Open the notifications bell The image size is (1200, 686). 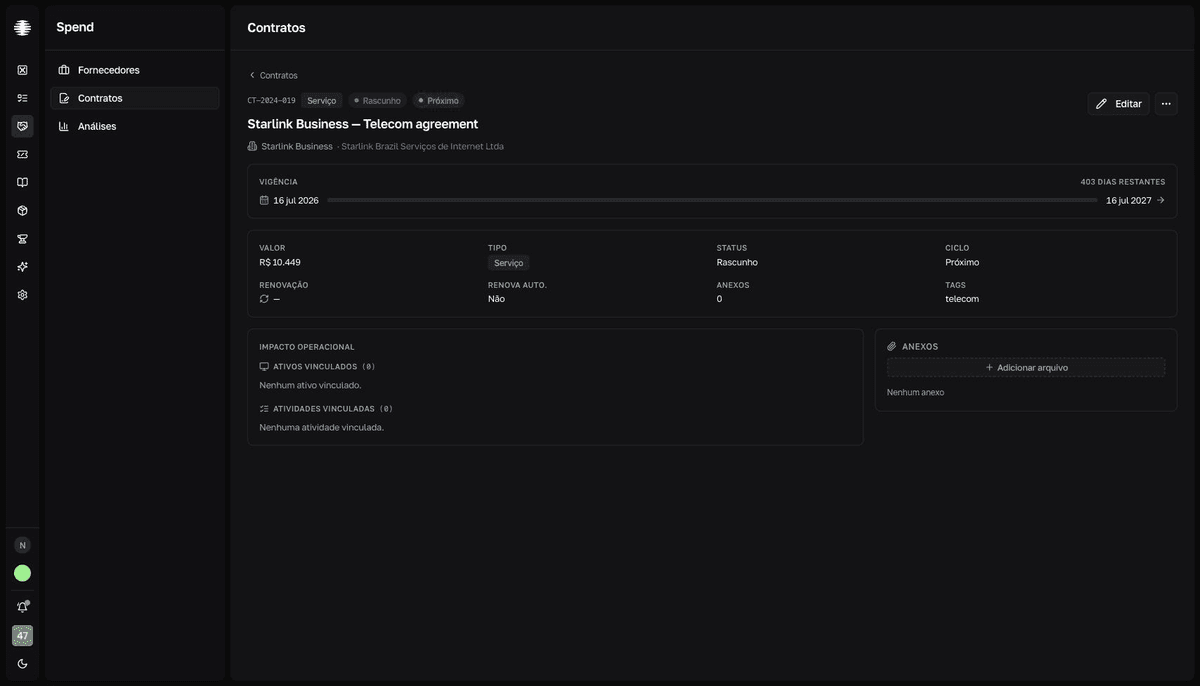22,607
